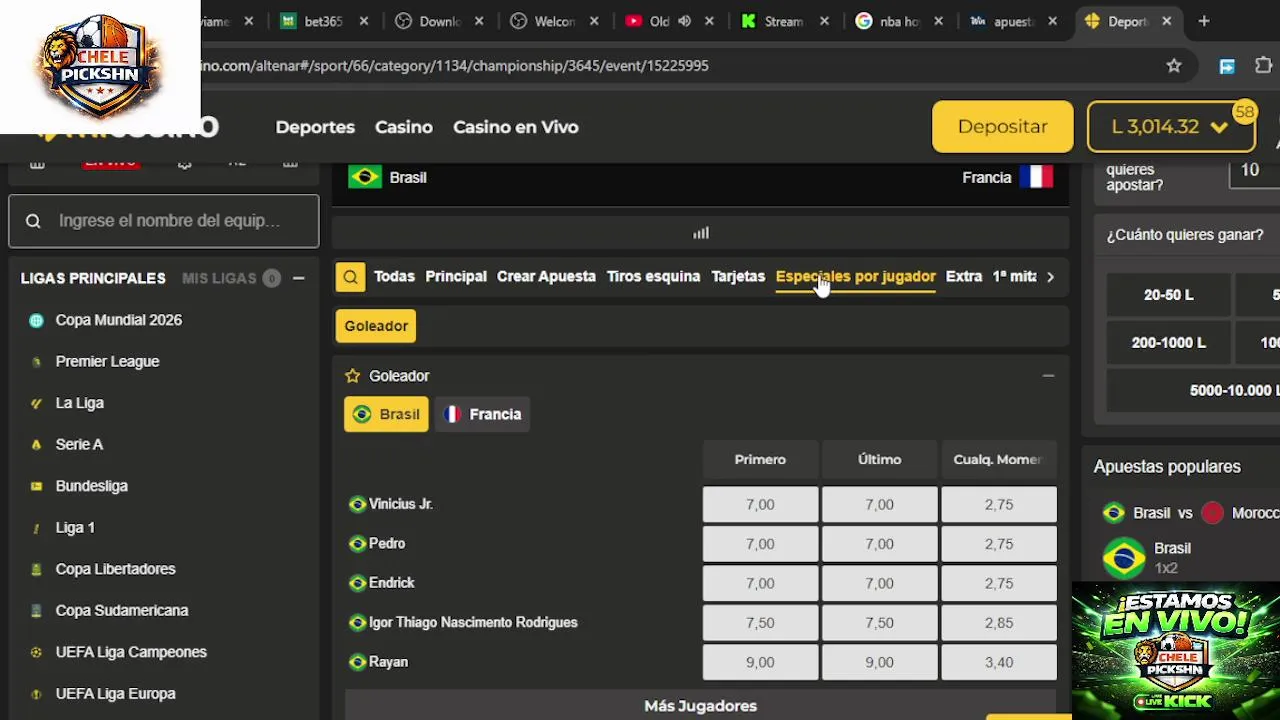Select the Tarjetas tab

coord(738,277)
